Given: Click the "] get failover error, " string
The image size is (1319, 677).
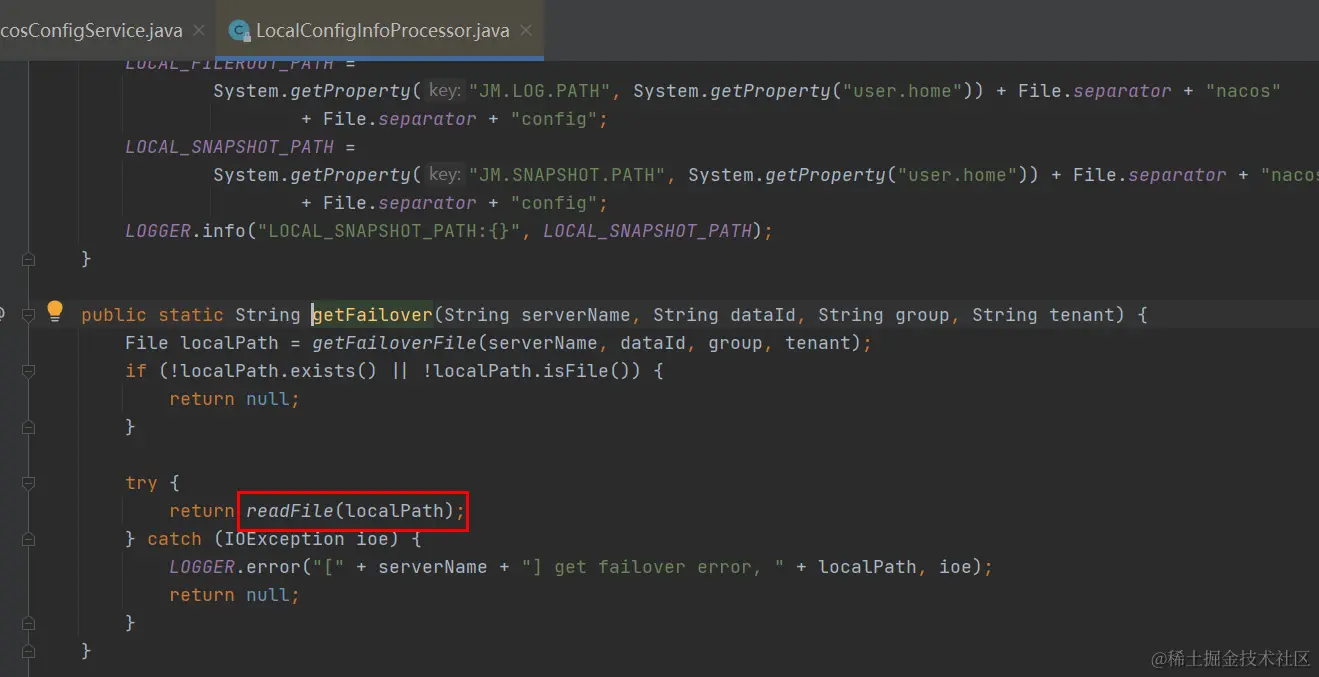Looking at the screenshot, I should pos(653,567).
